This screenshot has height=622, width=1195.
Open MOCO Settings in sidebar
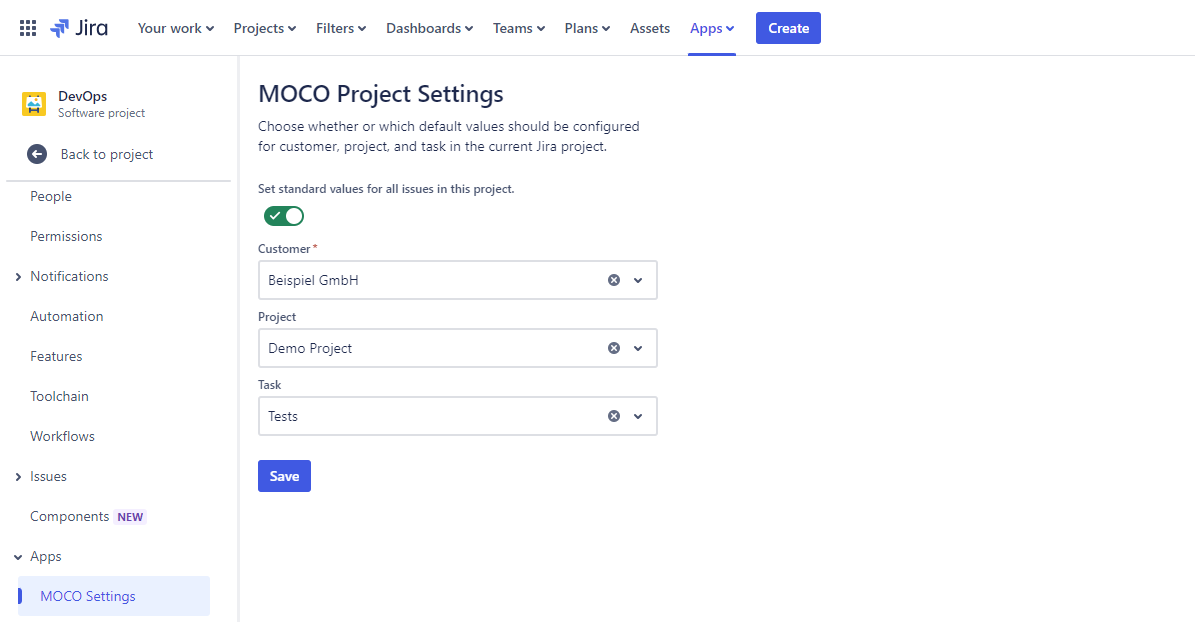(88, 596)
